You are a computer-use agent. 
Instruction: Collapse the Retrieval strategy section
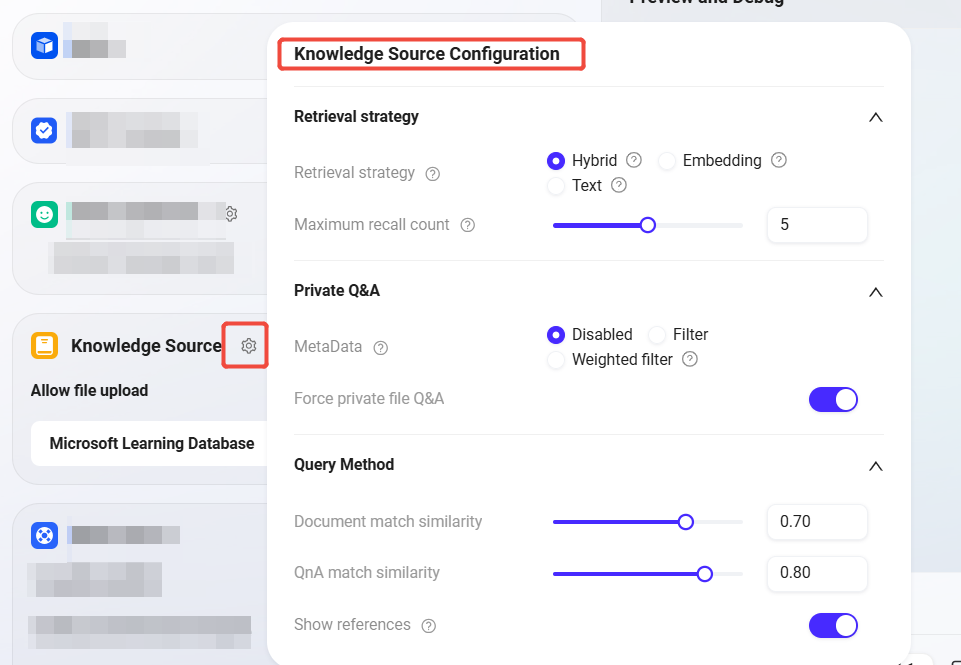pyautogui.click(x=875, y=117)
